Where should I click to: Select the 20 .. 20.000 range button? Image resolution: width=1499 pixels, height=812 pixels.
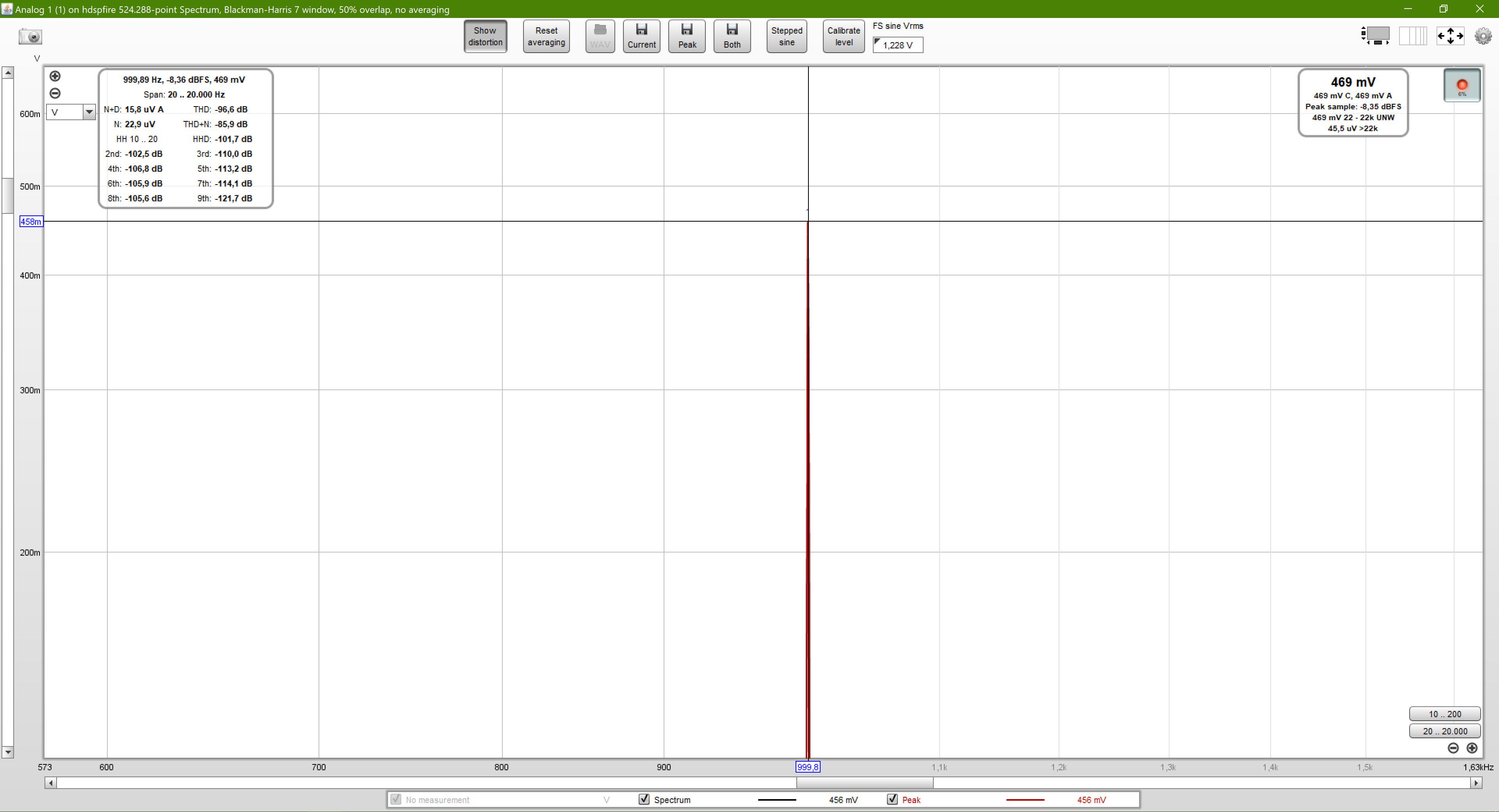1444,731
